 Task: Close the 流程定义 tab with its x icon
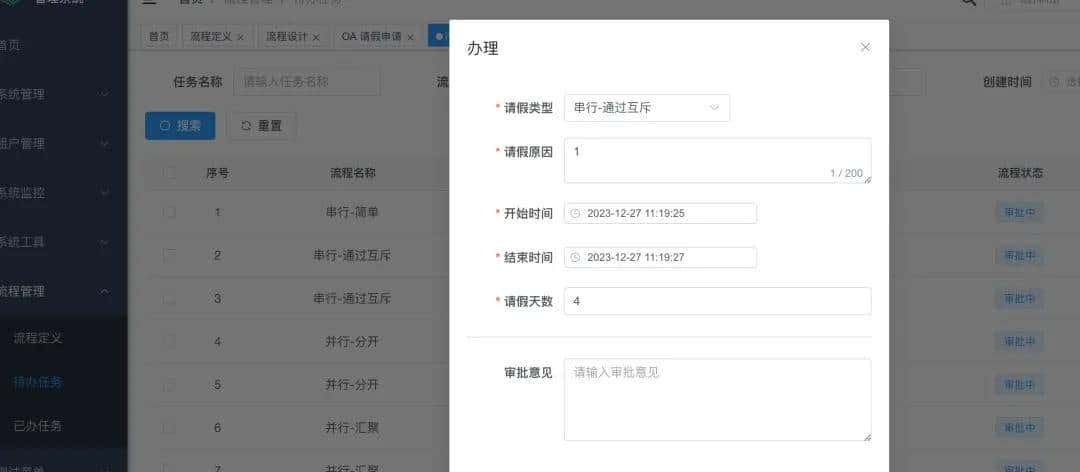pyautogui.click(x=240, y=37)
